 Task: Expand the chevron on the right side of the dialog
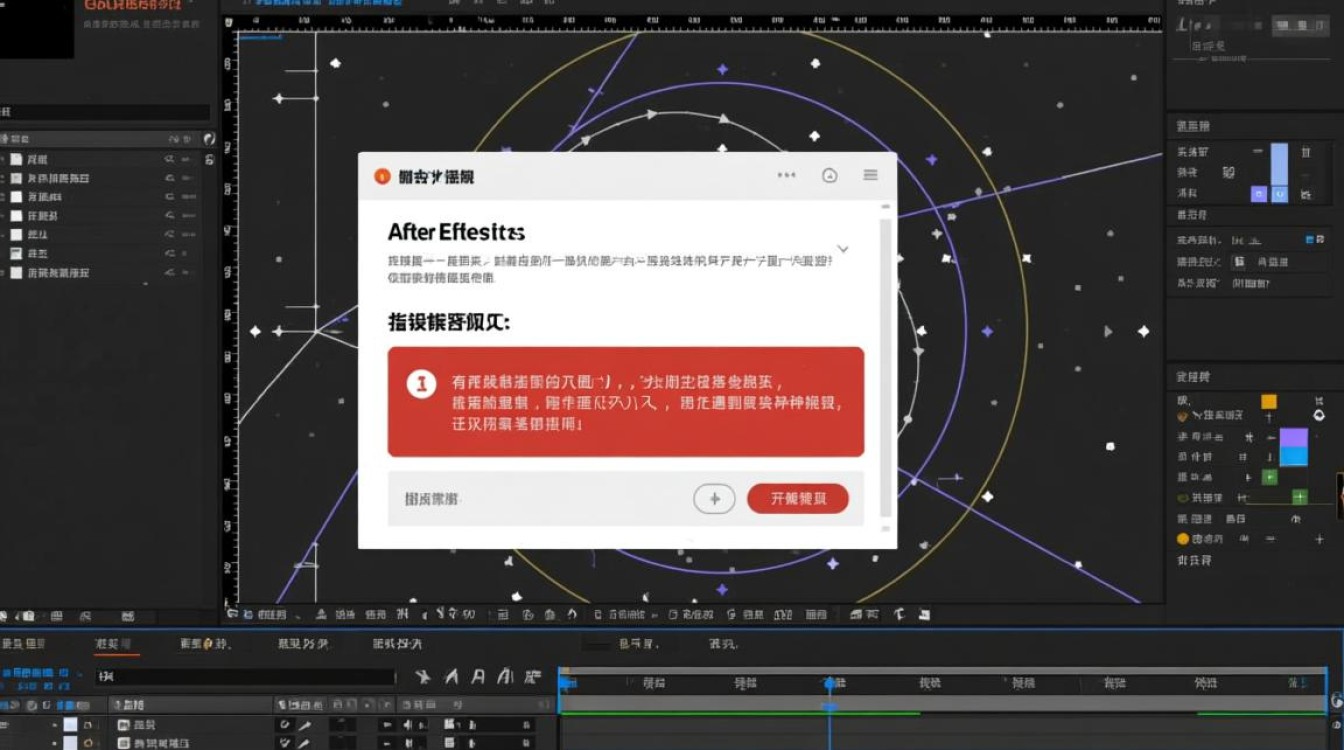pyautogui.click(x=842, y=249)
